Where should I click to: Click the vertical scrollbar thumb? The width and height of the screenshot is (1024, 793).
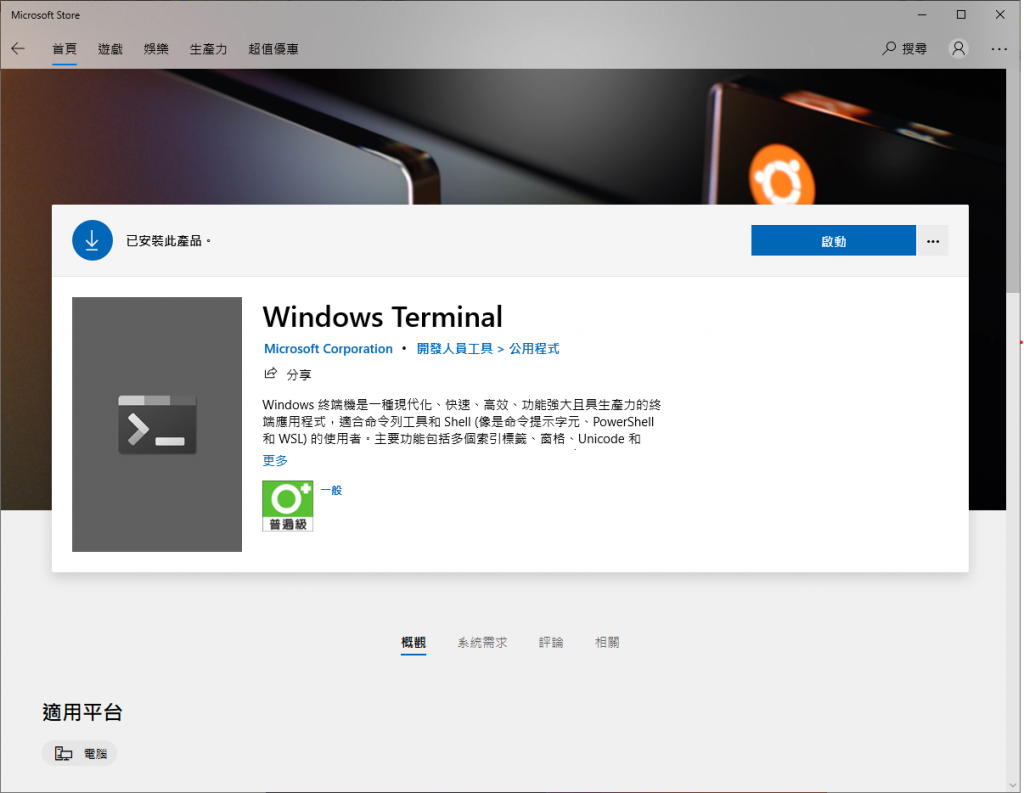click(x=1013, y=182)
